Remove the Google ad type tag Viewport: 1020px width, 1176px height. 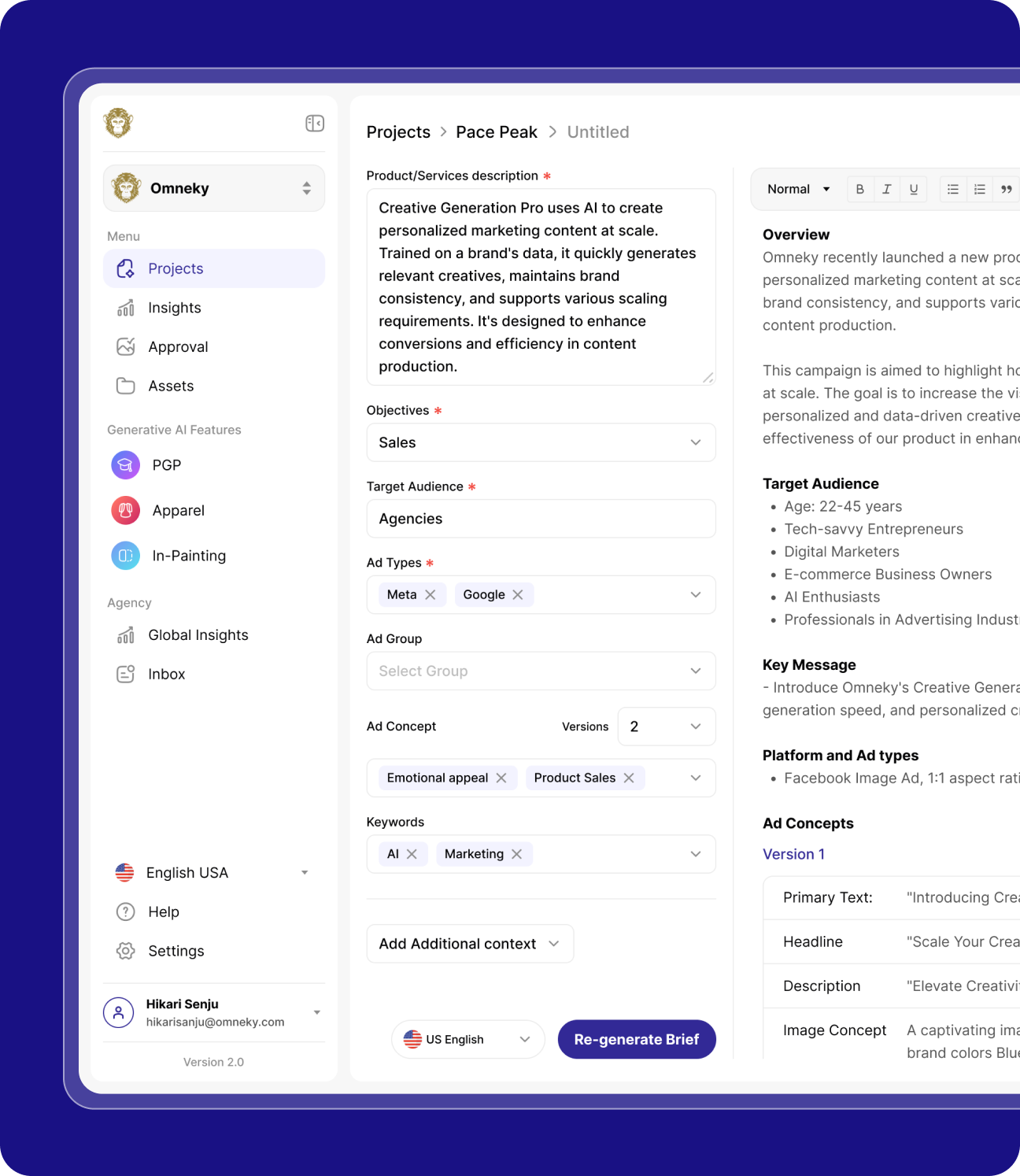point(518,595)
